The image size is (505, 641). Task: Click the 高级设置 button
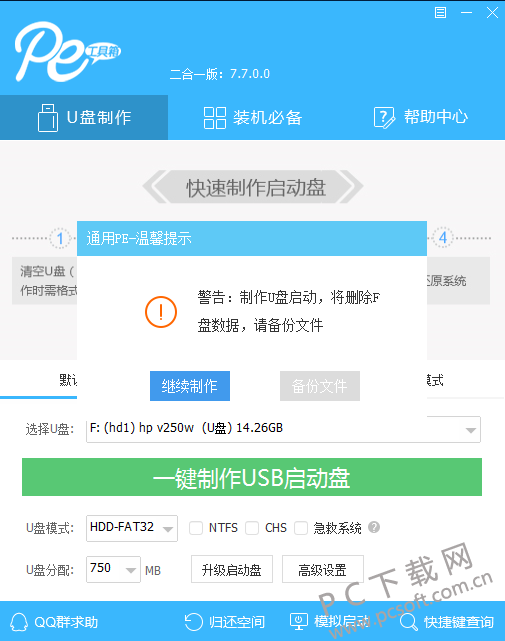click(x=323, y=569)
